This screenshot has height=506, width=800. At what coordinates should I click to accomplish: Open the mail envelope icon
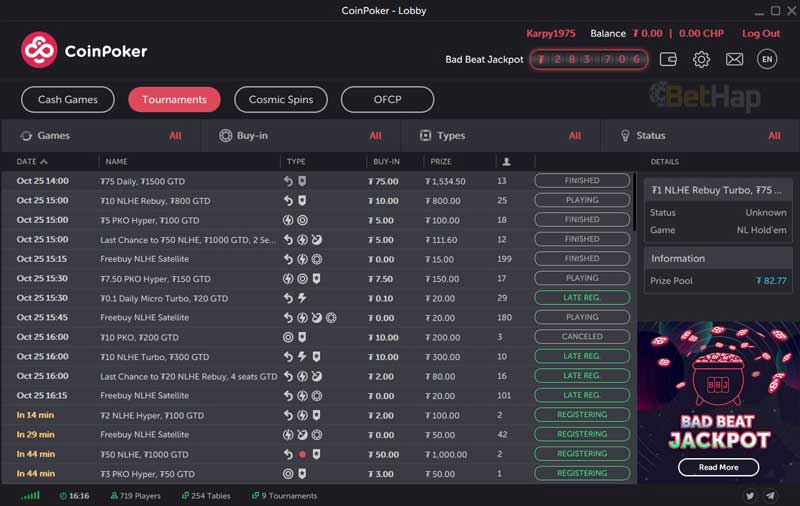tap(734, 60)
